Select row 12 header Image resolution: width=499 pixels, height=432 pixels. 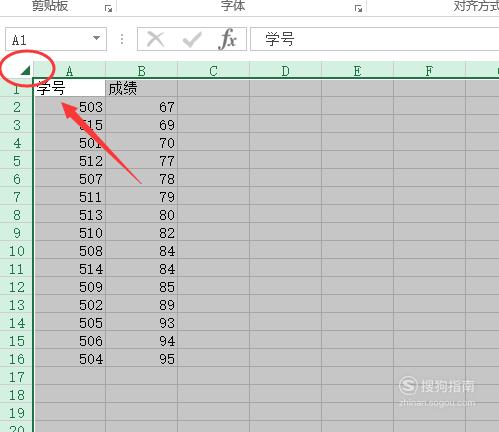coord(16,287)
